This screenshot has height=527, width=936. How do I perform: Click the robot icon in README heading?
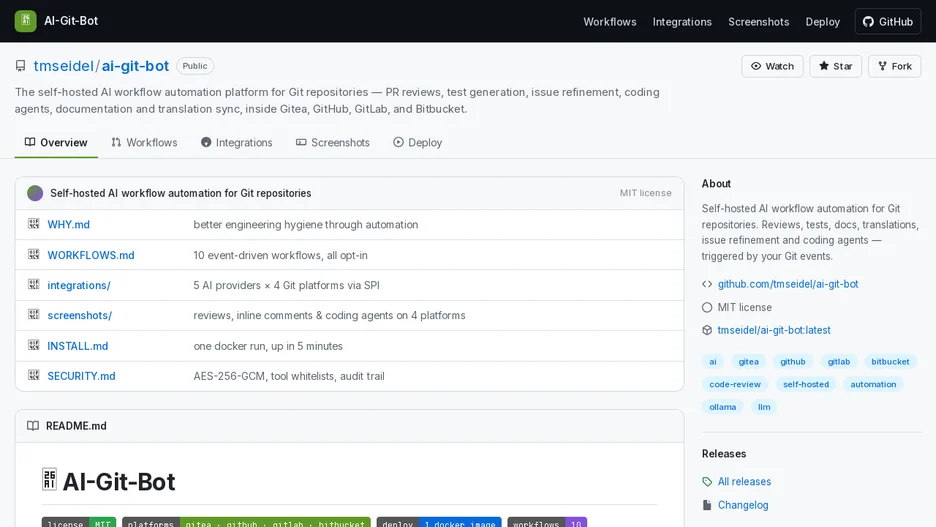50,479
